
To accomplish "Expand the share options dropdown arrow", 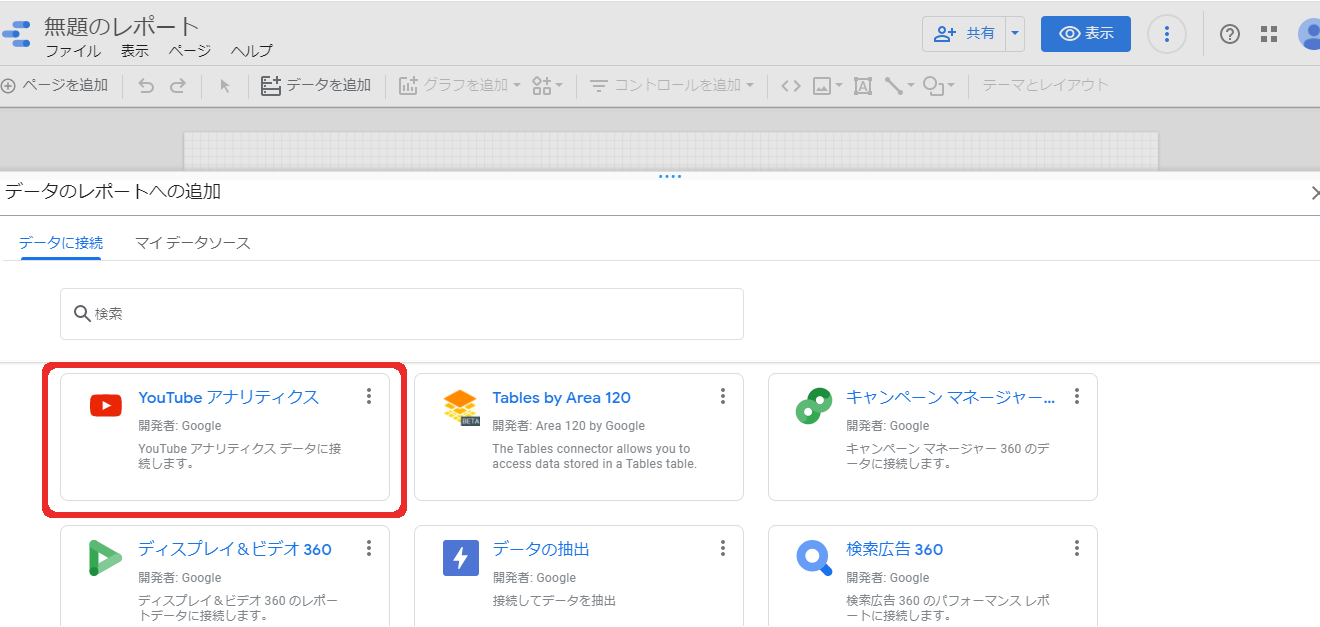I will (1015, 34).
